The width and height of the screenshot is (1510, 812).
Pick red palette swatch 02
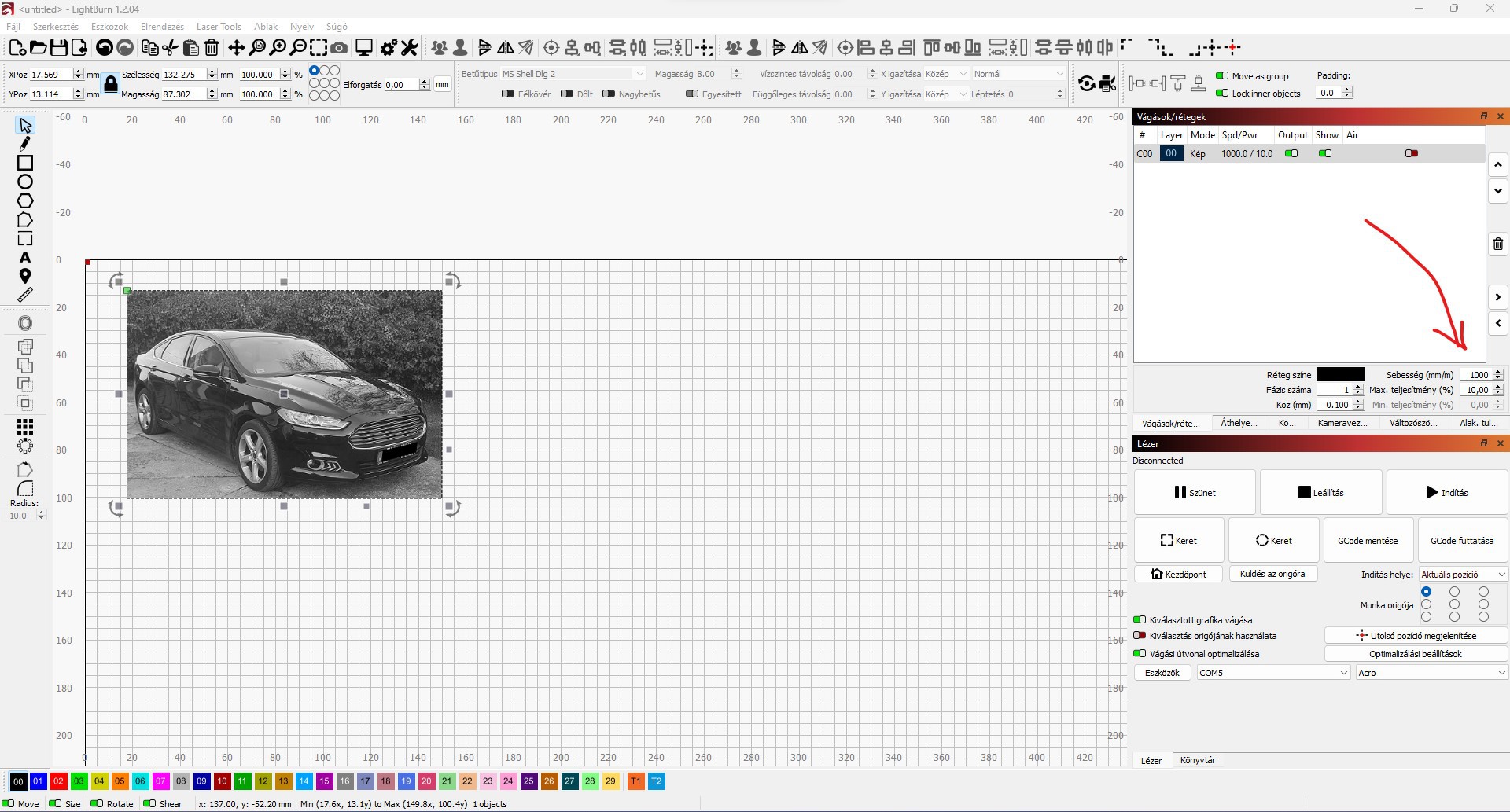[58, 781]
